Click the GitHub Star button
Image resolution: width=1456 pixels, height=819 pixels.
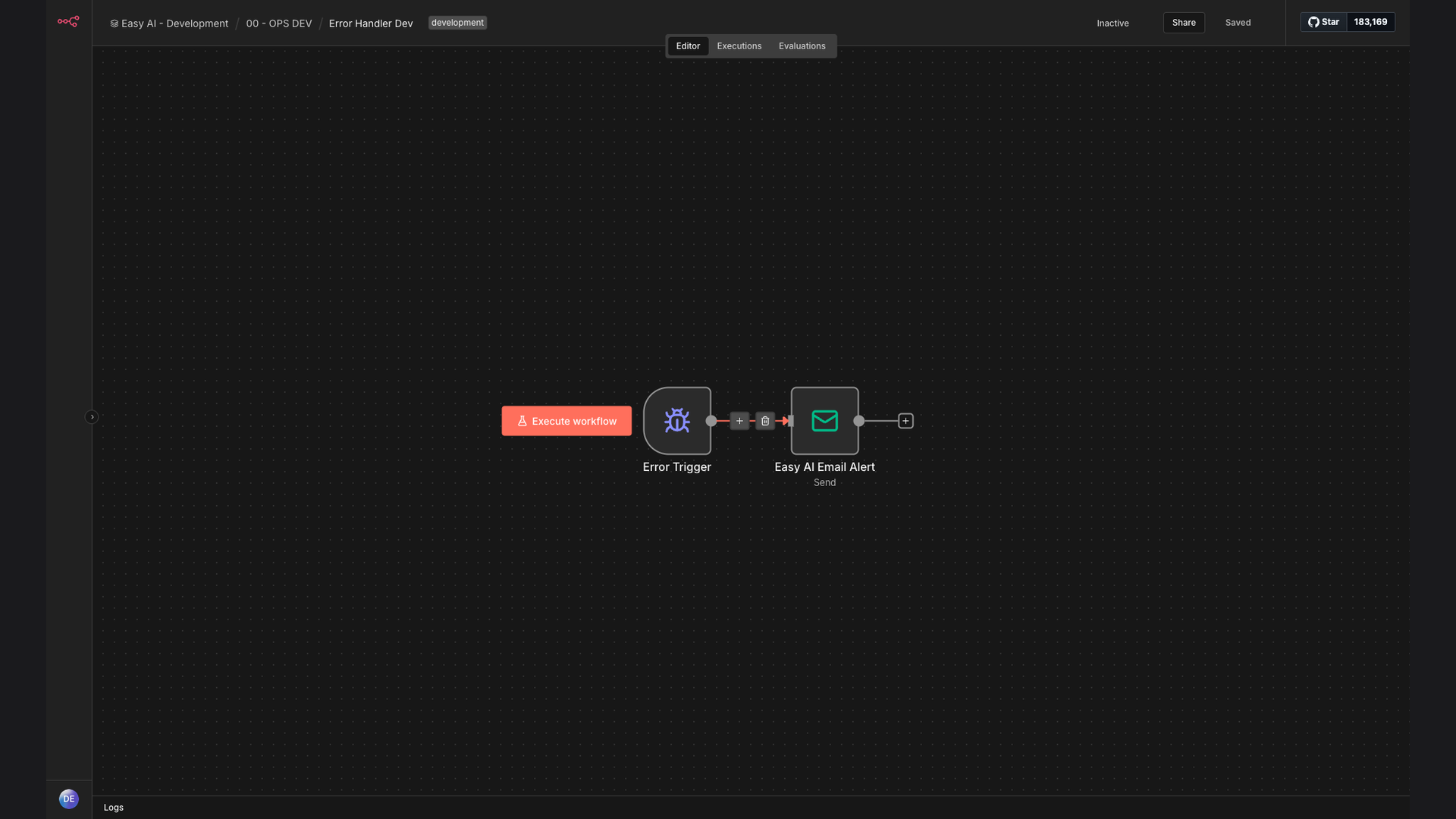(x=1324, y=22)
